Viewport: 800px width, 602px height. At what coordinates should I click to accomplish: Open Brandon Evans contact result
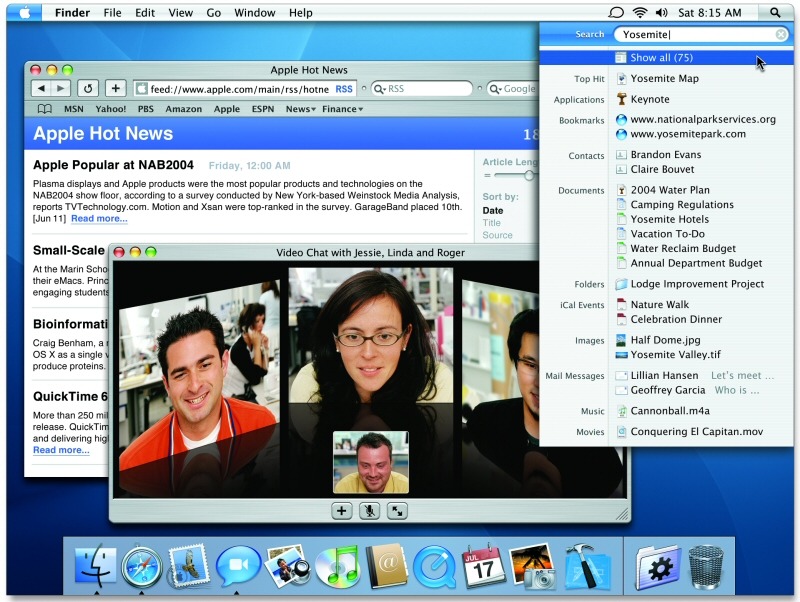(x=666, y=155)
